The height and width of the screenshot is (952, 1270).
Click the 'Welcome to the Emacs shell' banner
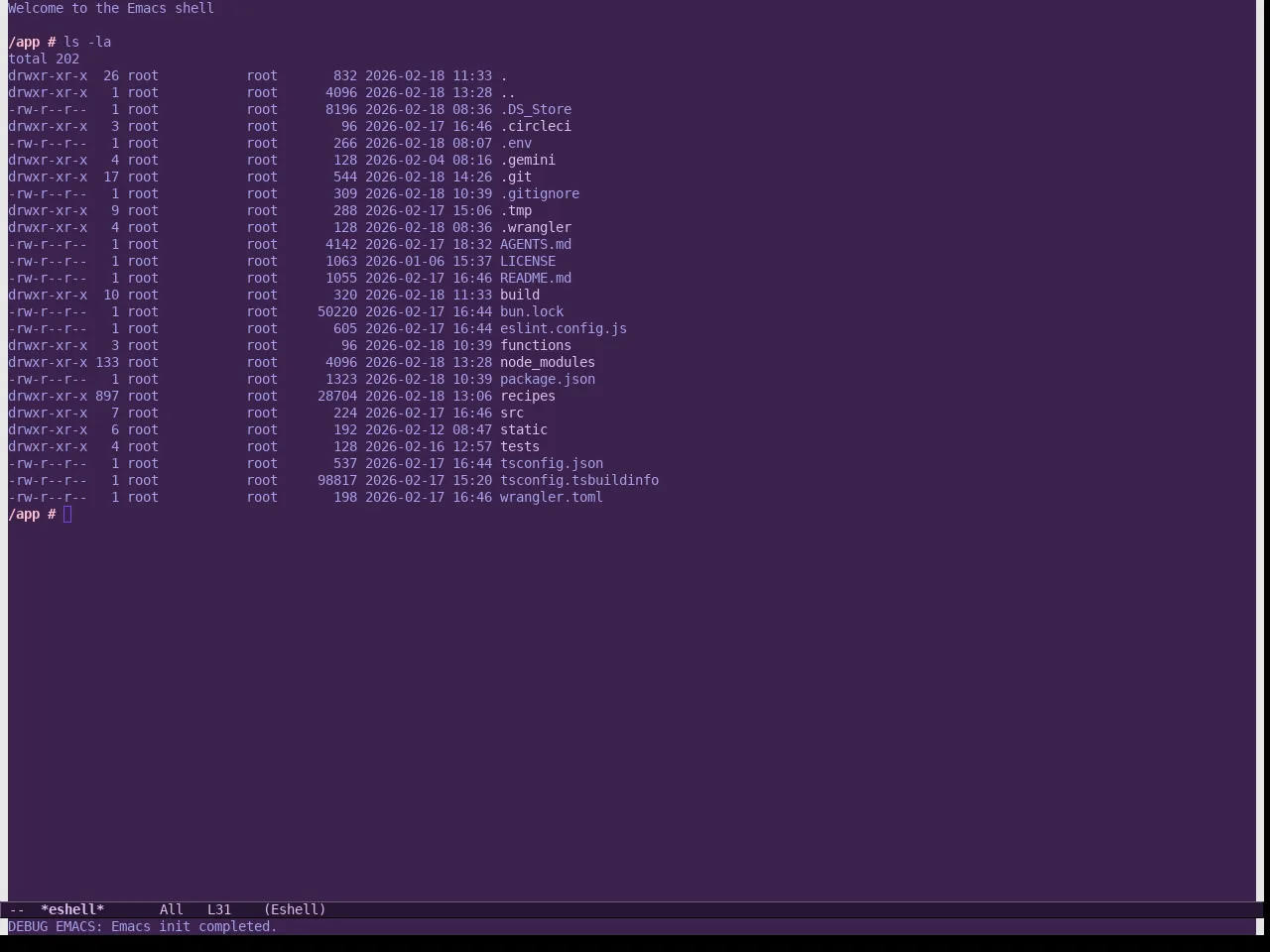point(111,8)
